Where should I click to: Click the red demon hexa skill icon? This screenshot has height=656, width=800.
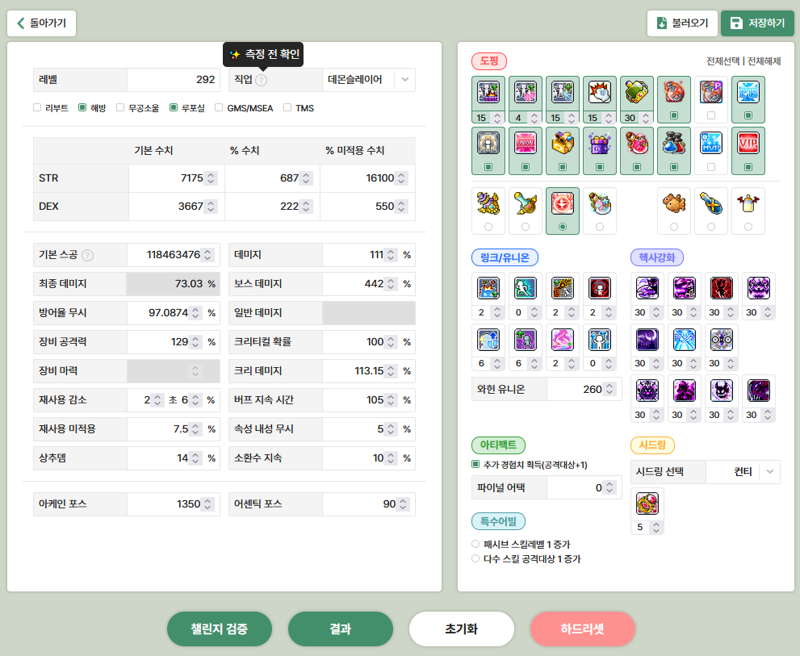tap(721, 288)
